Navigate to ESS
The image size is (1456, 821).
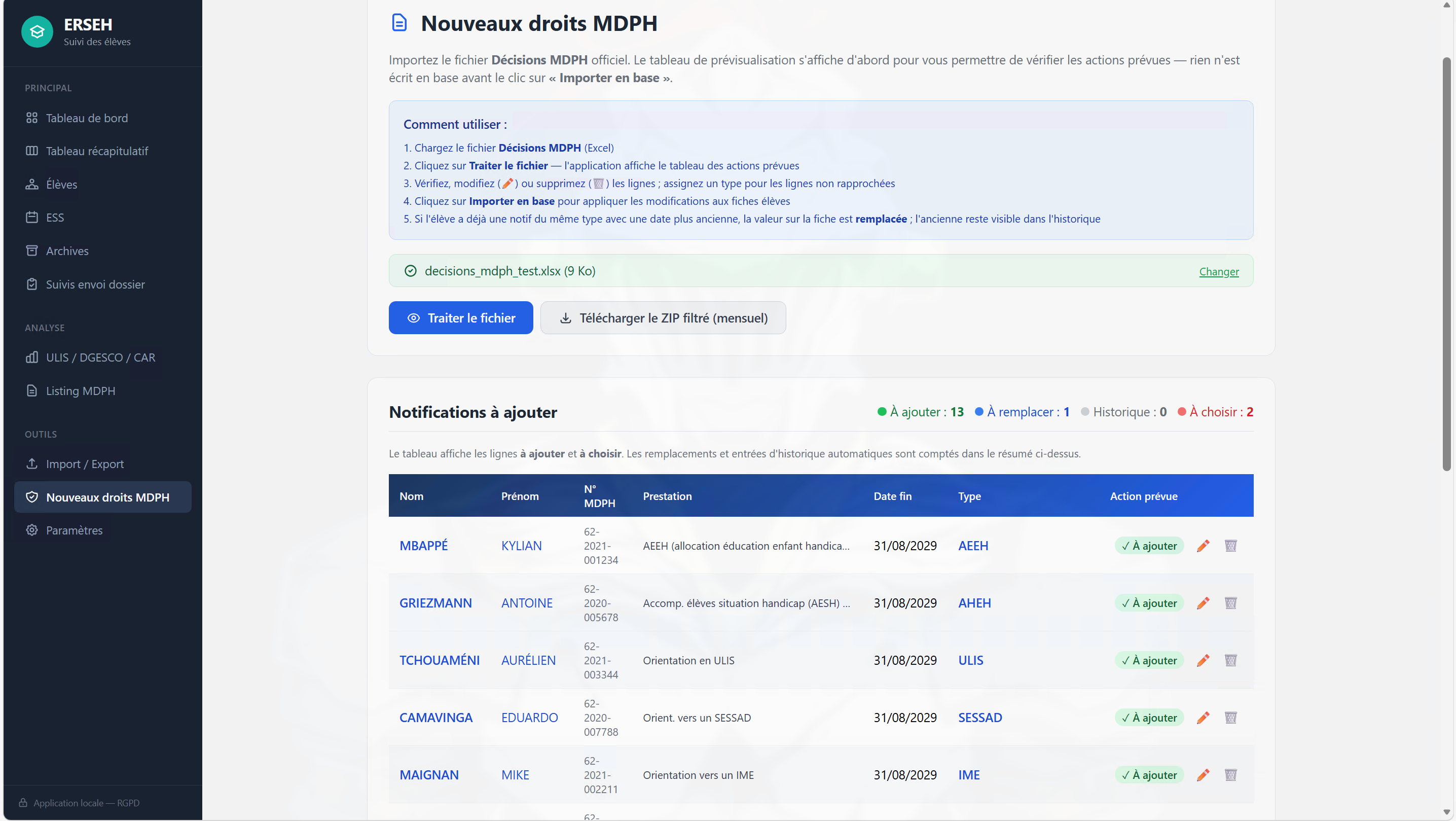coord(103,217)
